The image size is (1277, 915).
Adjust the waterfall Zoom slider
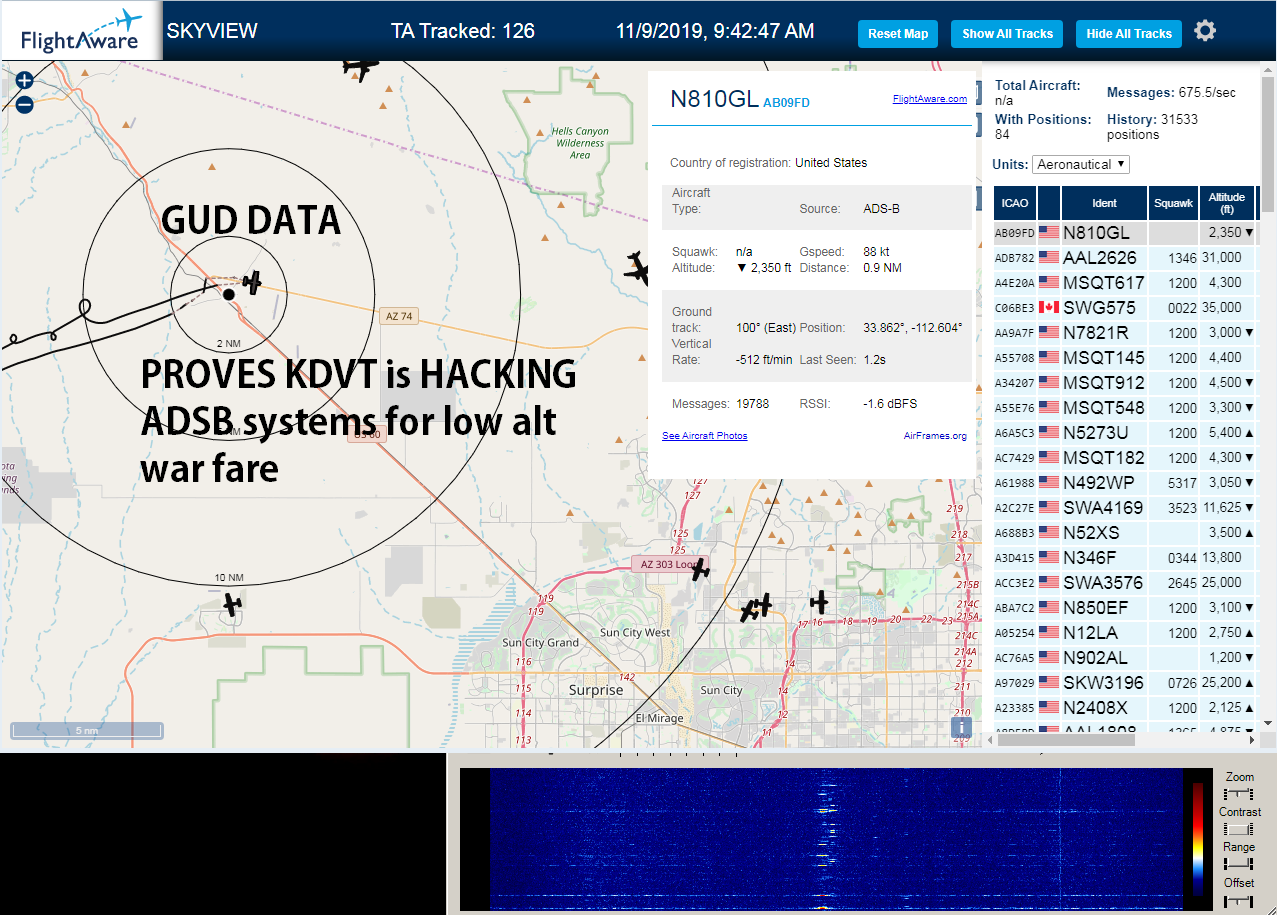pos(1239,793)
